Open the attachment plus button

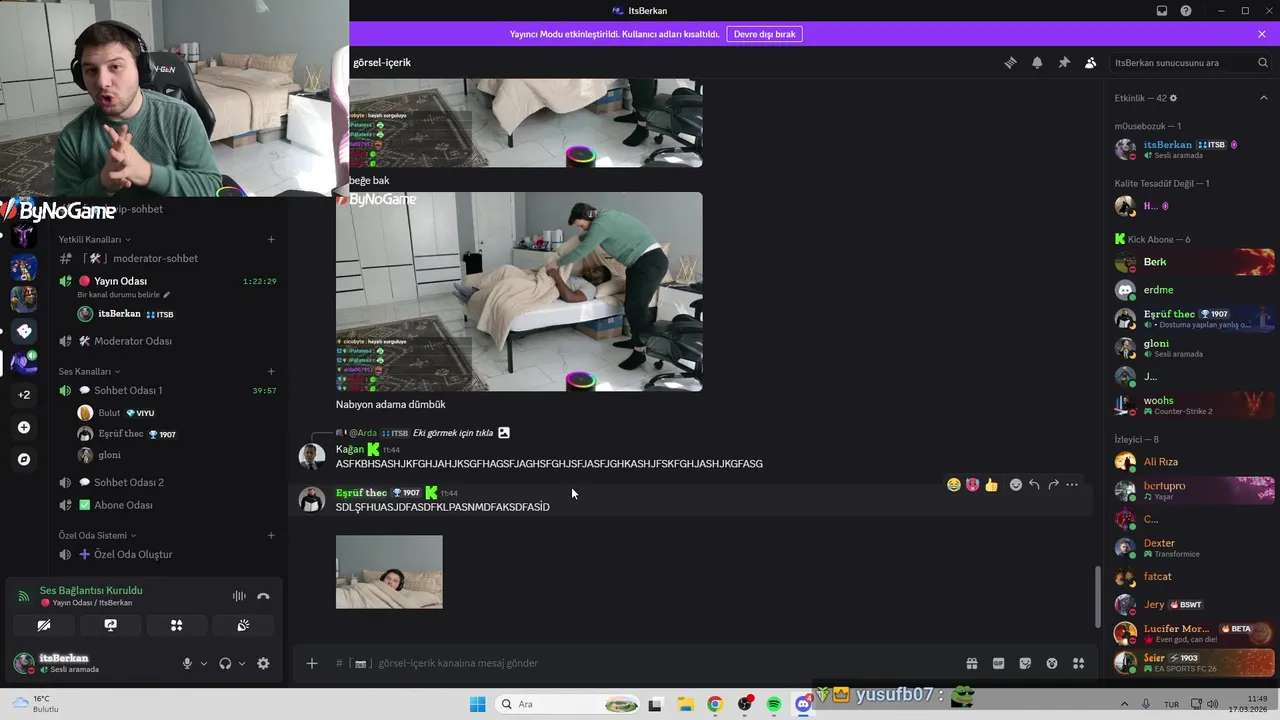(312, 663)
